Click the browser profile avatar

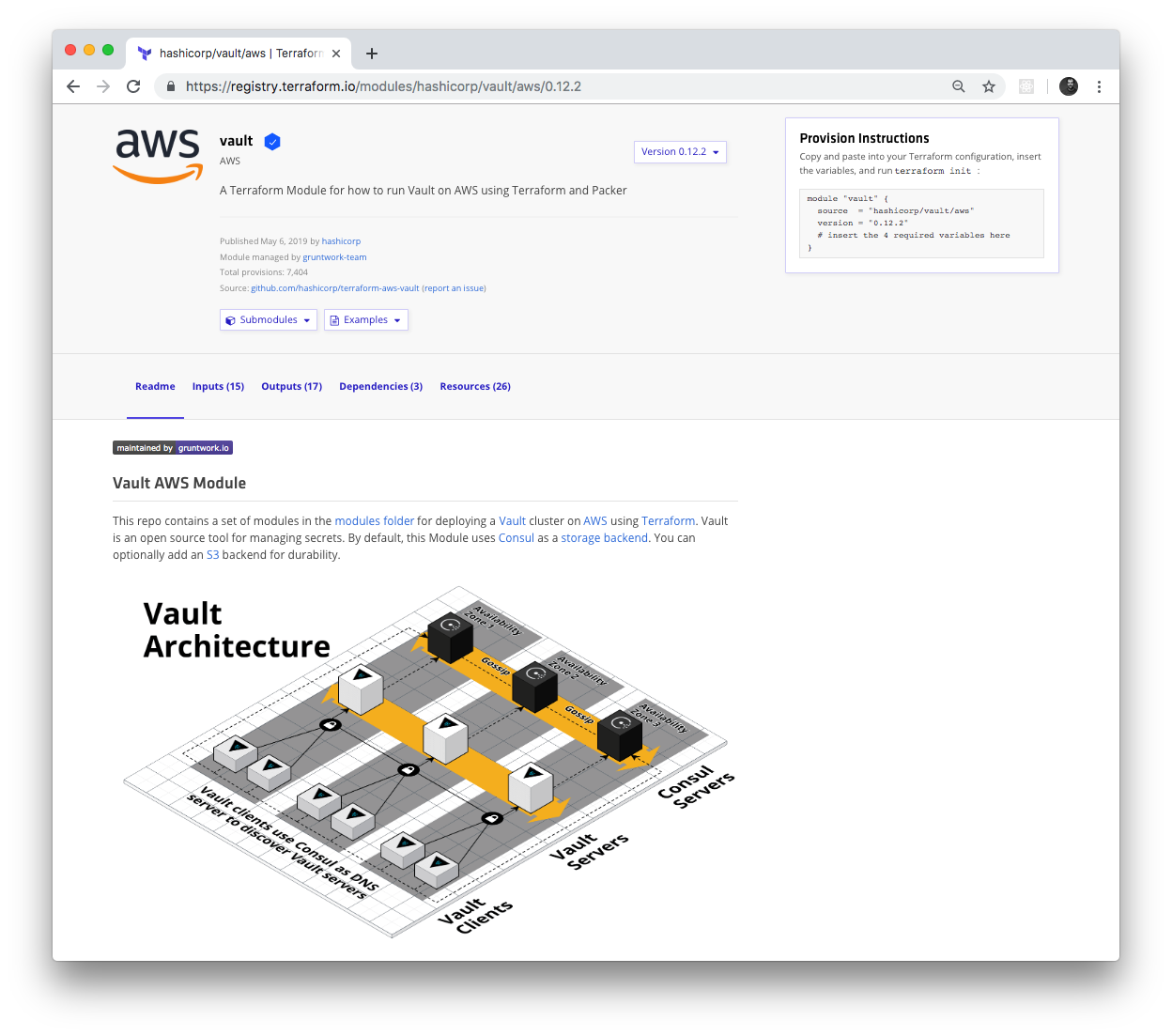(x=1069, y=85)
